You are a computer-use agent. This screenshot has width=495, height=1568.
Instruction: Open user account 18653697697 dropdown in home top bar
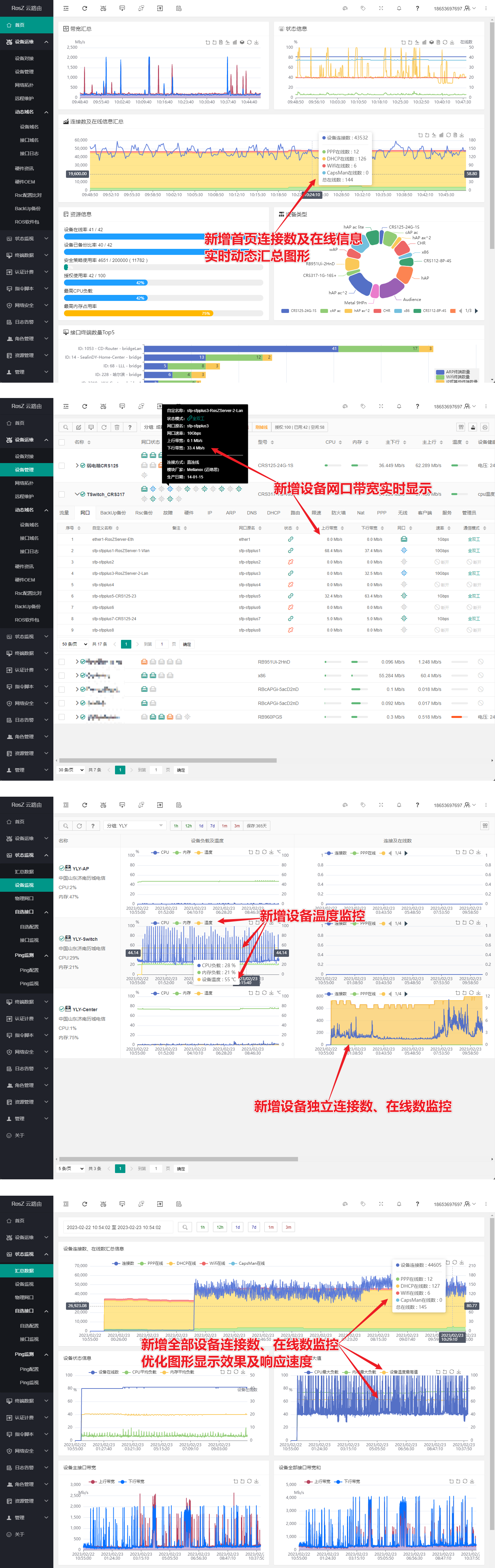(455, 9)
